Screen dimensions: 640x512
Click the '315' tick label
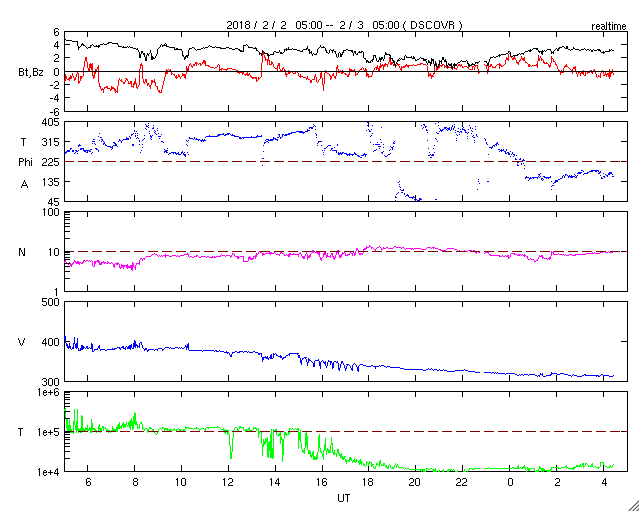pos(51,142)
